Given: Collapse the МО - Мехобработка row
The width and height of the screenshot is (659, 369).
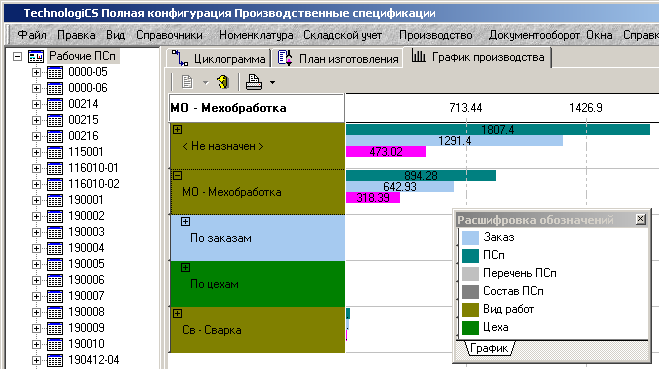Looking at the screenshot, I should coord(177,176).
